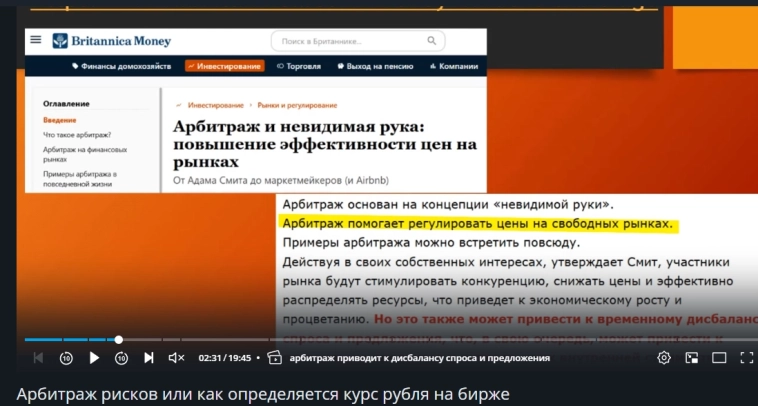Click line Примеры арбитража можно встретить повсюду
The height and width of the screenshot is (406, 758).
point(431,242)
